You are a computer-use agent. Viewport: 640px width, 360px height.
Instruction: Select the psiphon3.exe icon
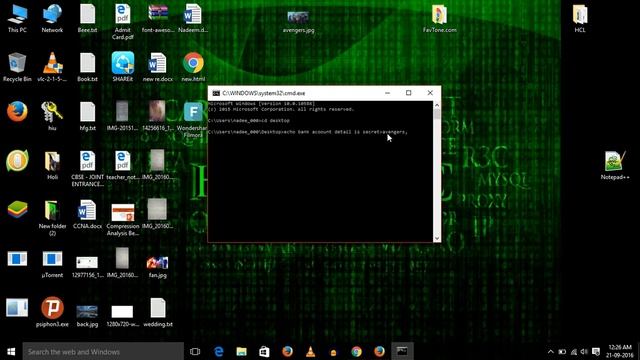[x=52, y=312]
